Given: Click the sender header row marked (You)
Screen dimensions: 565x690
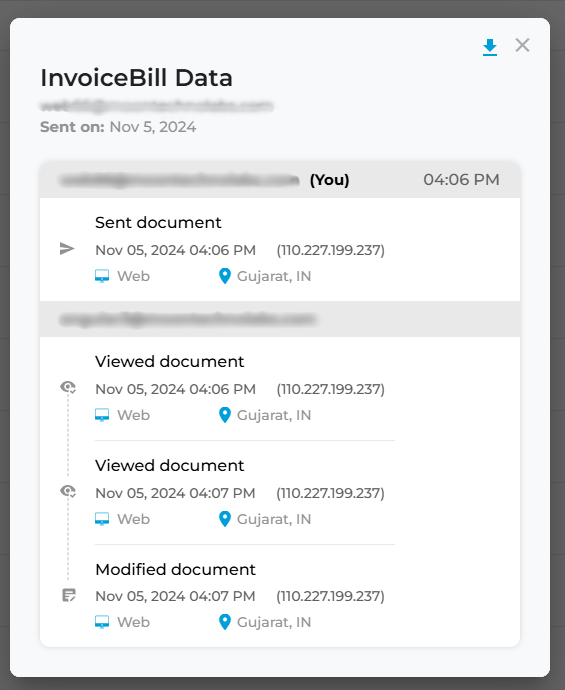Looking at the screenshot, I should 280,180.
